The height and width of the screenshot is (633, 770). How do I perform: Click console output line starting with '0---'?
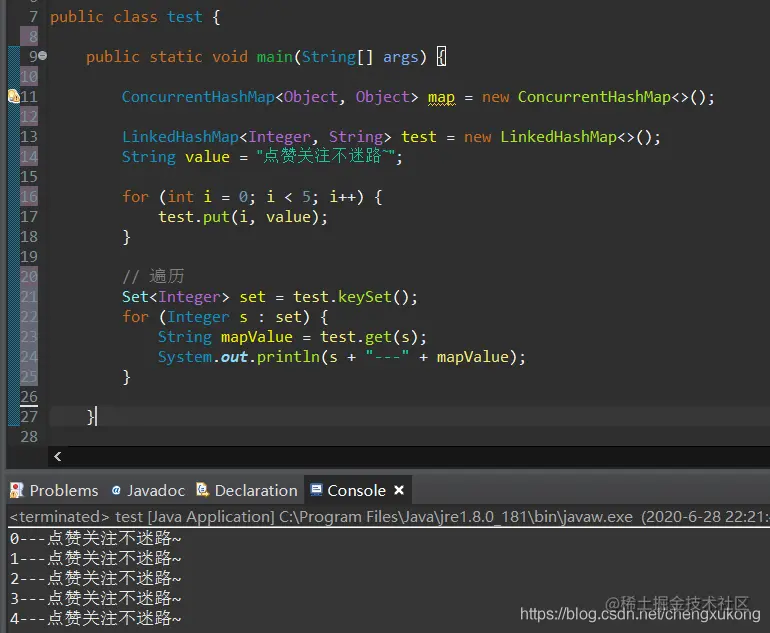coord(96,538)
